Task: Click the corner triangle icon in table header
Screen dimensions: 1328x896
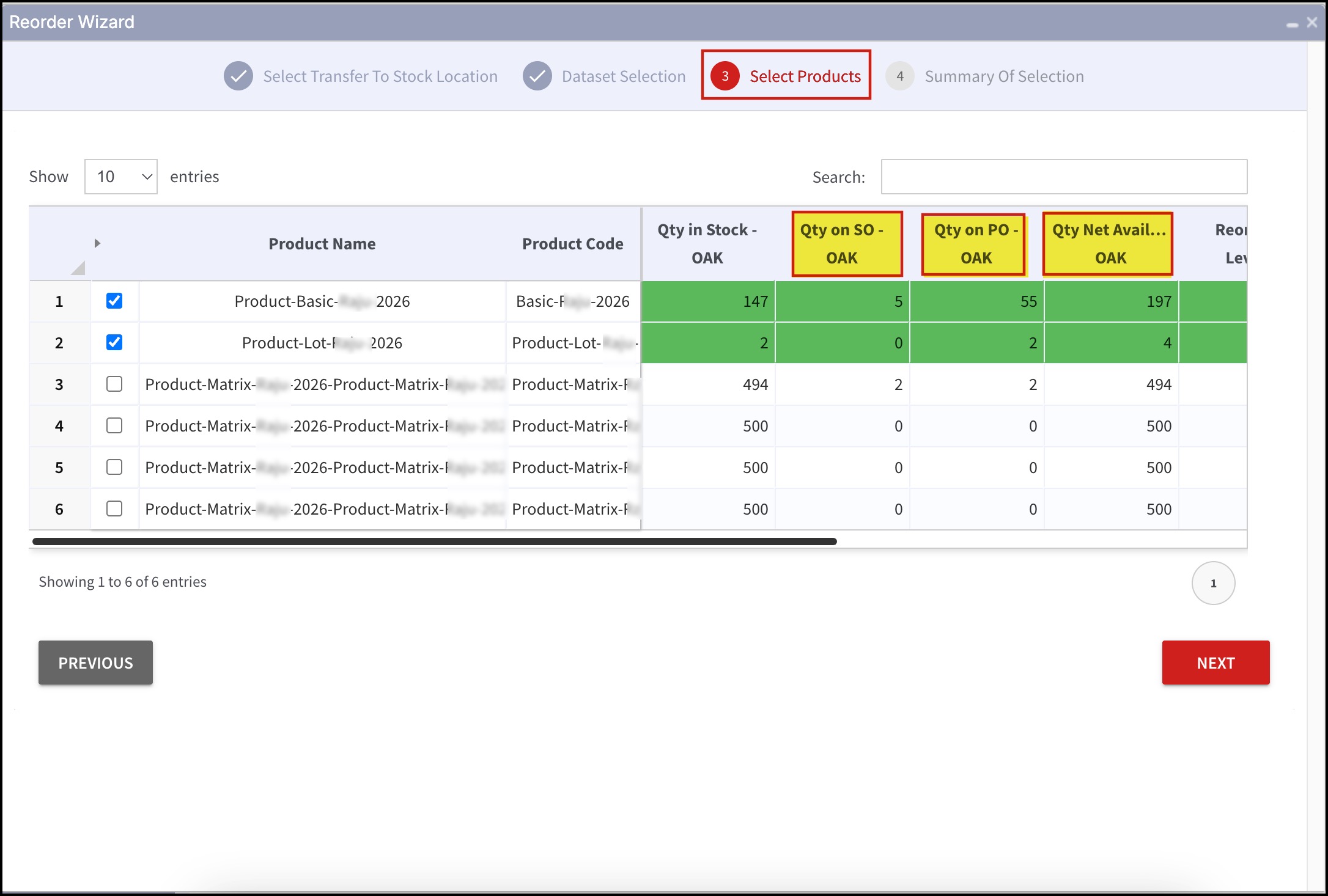Action: (78, 268)
